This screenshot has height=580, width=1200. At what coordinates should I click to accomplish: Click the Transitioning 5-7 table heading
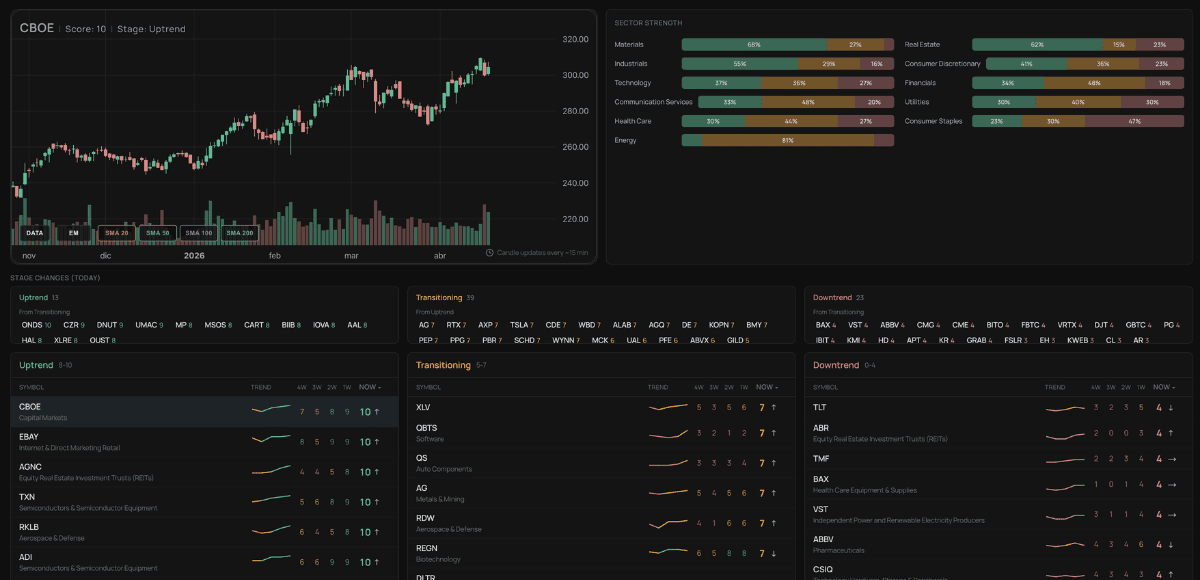pos(452,365)
